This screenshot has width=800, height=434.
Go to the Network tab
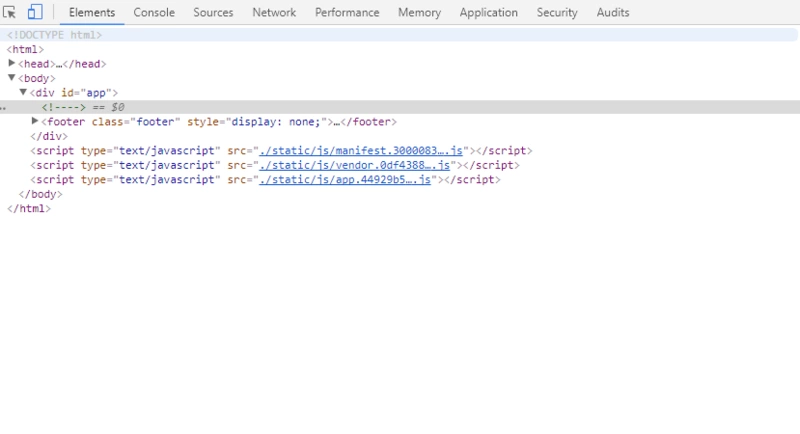[274, 13]
